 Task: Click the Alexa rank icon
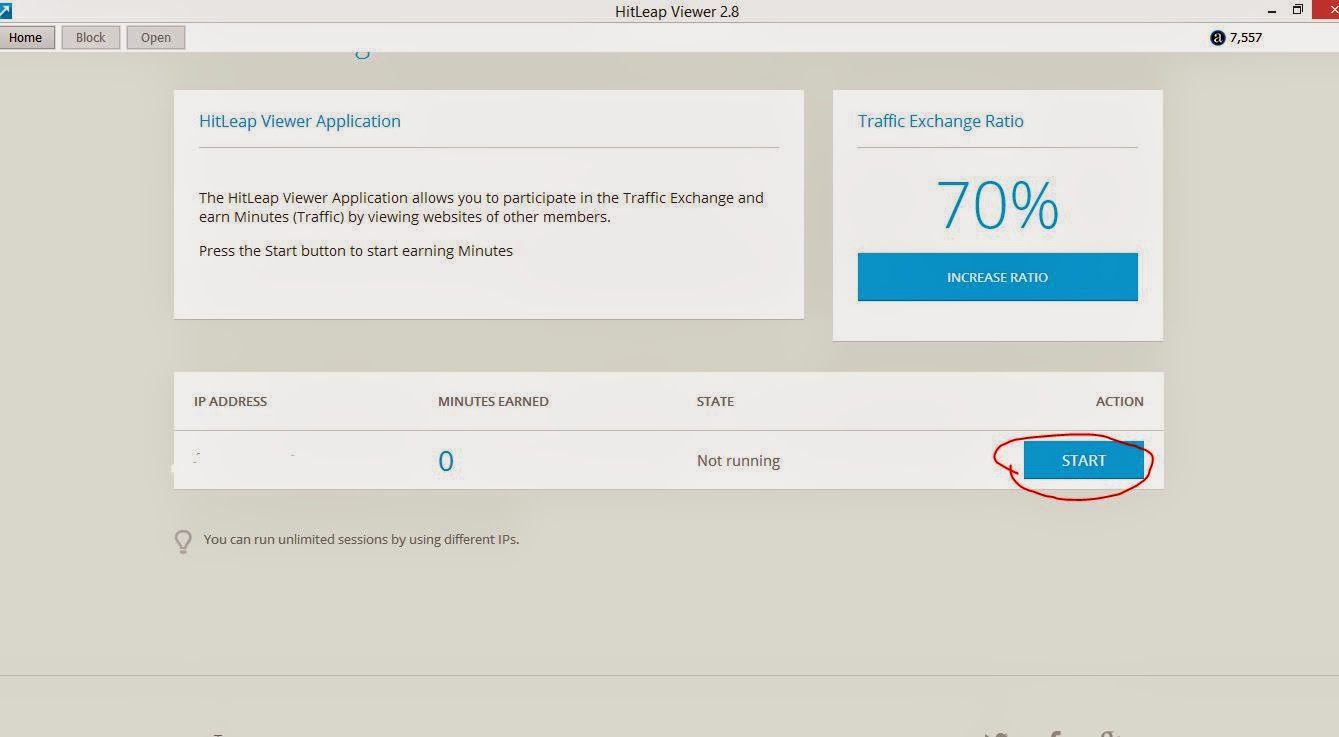[x=1217, y=38]
